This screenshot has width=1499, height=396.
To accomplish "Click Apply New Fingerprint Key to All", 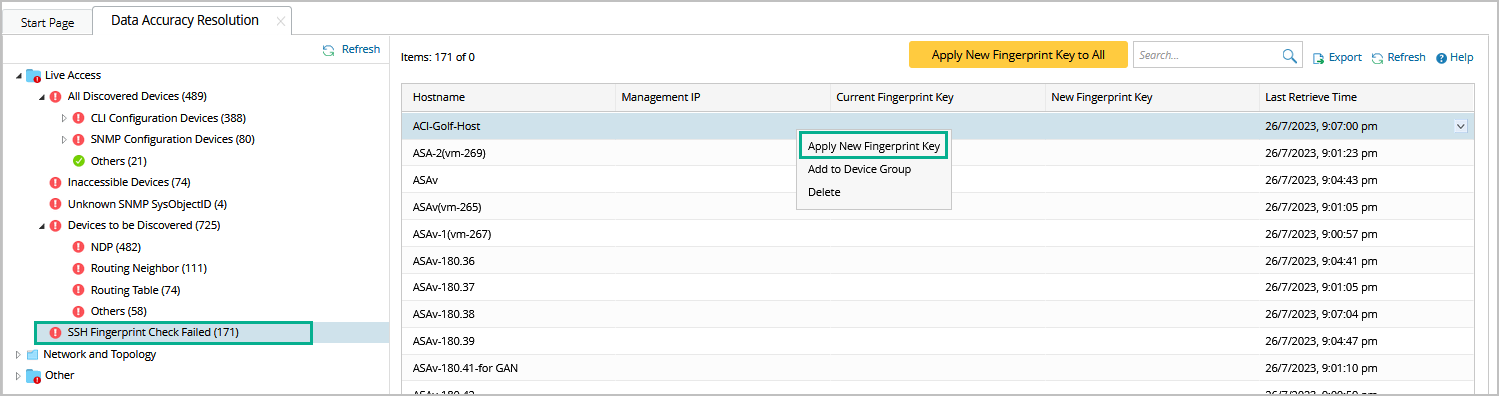I will (x=1018, y=55).
